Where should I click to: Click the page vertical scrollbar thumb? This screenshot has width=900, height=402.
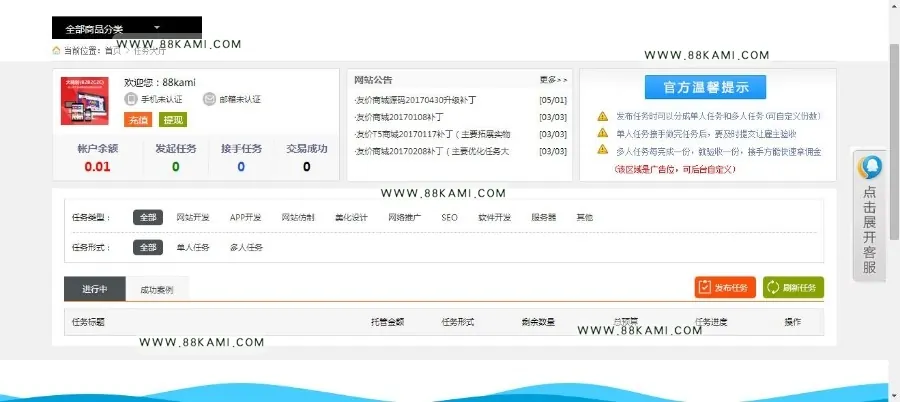(x=894, y=141)
